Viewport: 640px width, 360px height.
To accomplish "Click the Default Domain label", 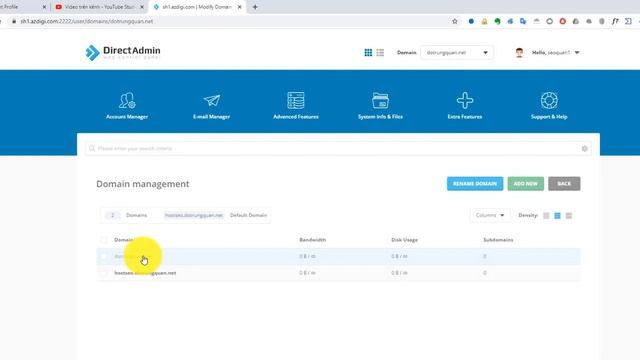I will click(x=248, y=215).
